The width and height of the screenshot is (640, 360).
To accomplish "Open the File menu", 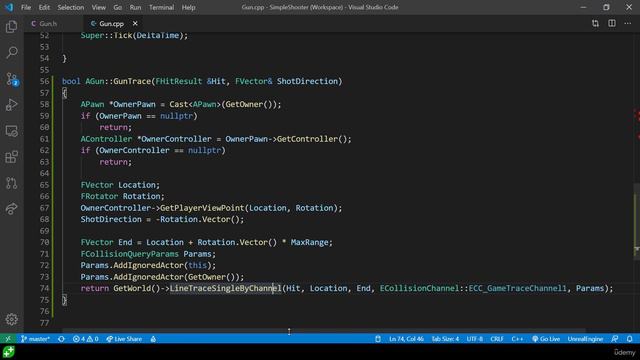I will 26,7.
